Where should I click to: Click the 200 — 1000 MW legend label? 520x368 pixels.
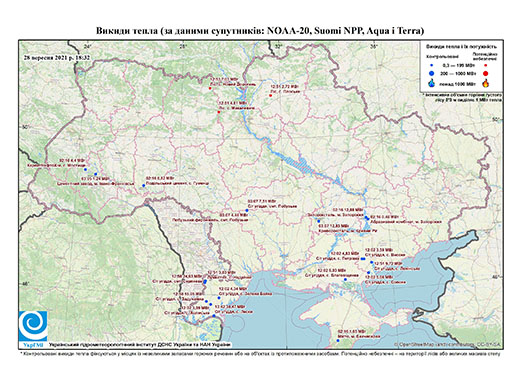[457, 73]
